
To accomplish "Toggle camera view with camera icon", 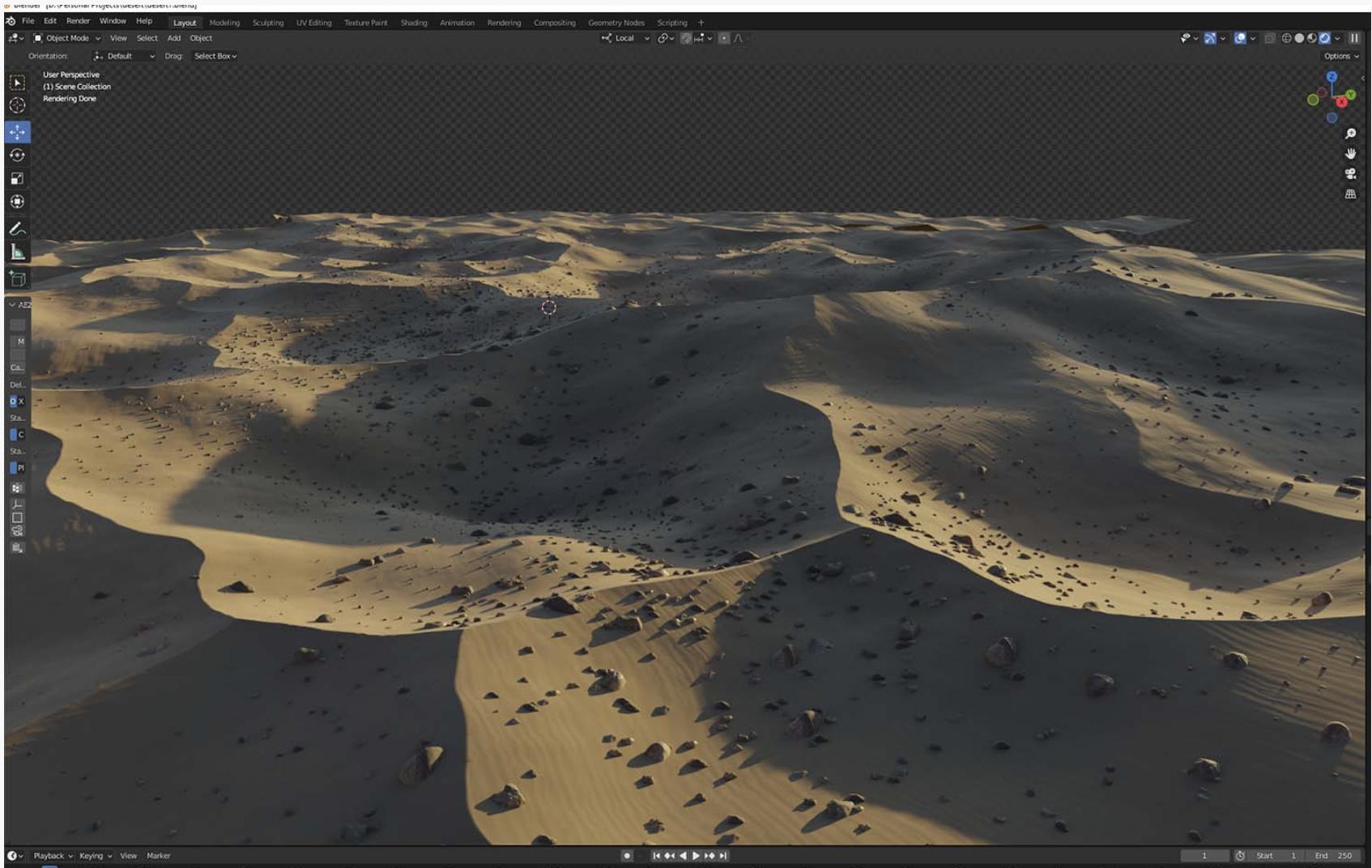I will coord(1350,174).
